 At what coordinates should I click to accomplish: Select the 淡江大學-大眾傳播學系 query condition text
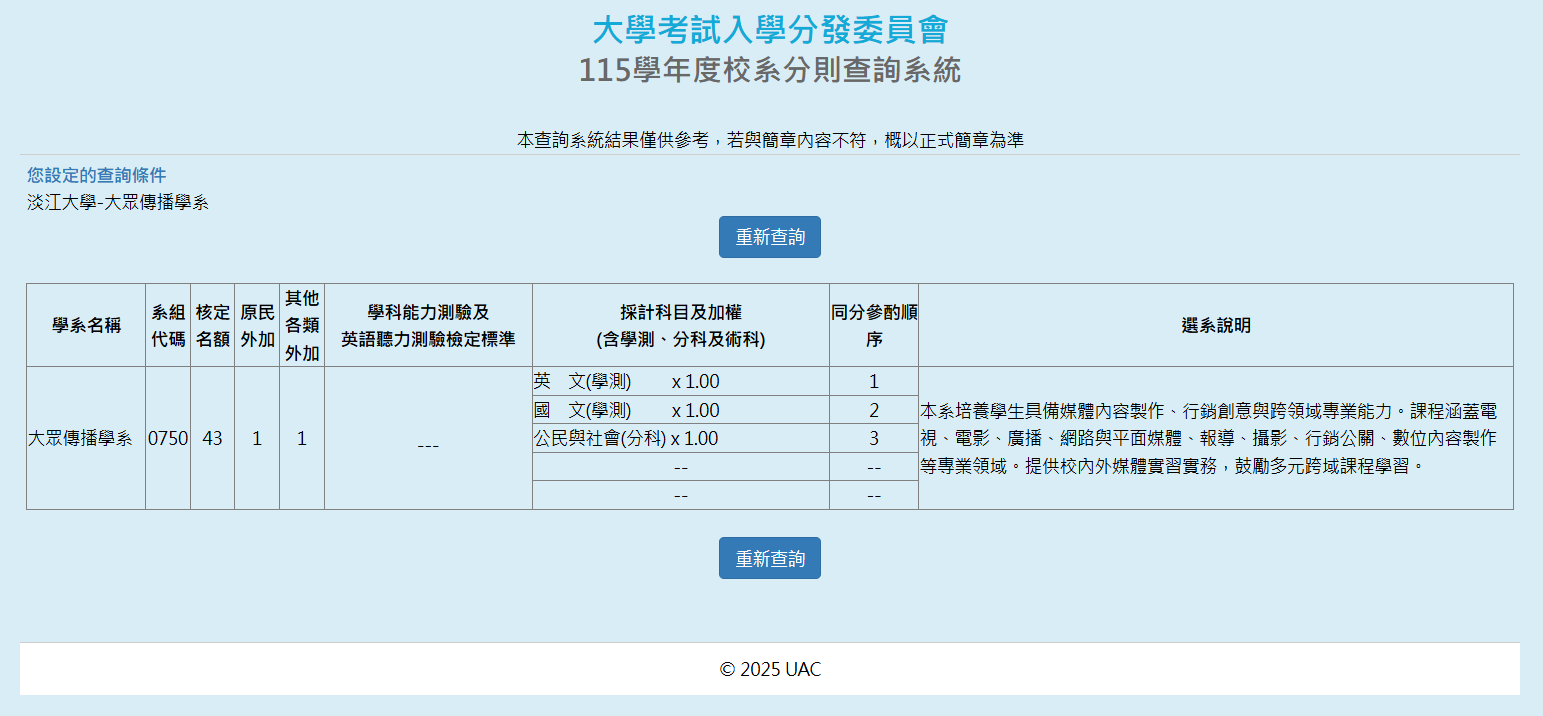coord(118,203)
